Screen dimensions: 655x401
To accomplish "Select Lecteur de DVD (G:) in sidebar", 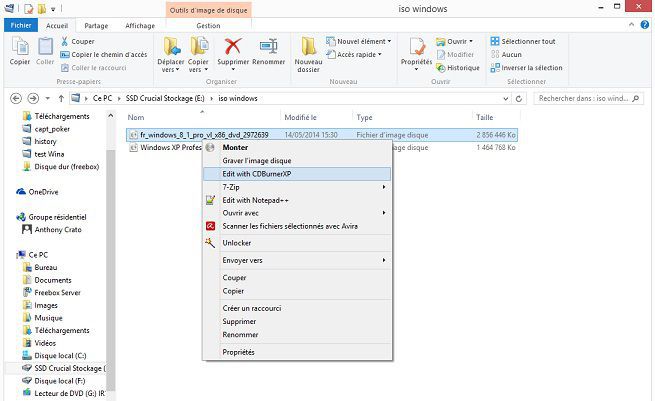I will [x=63, y=393].
